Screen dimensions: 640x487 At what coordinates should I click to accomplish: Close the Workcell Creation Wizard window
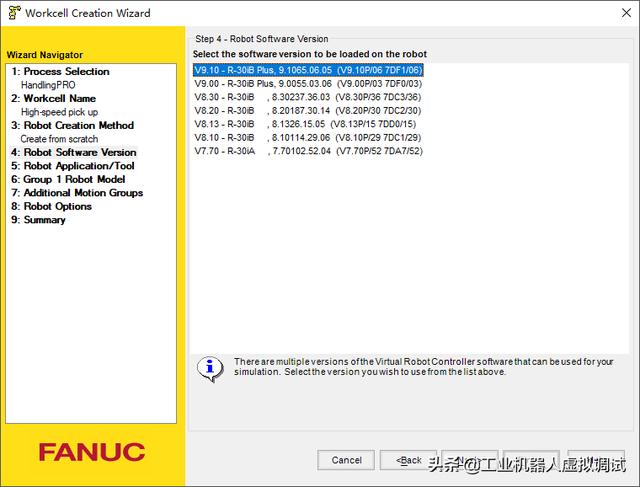626,13
